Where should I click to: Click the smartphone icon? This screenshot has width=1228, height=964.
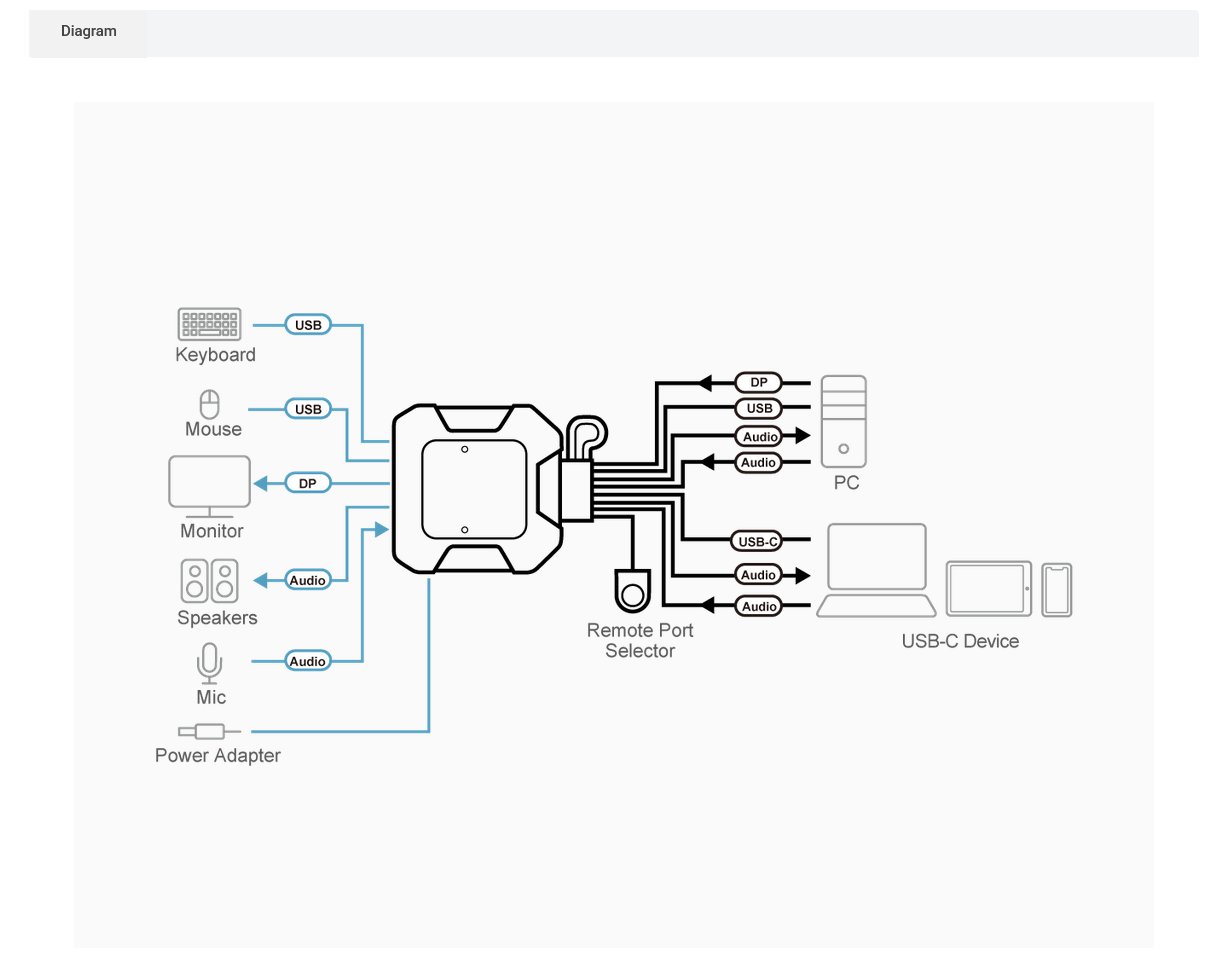click(x=1057, y=590)
